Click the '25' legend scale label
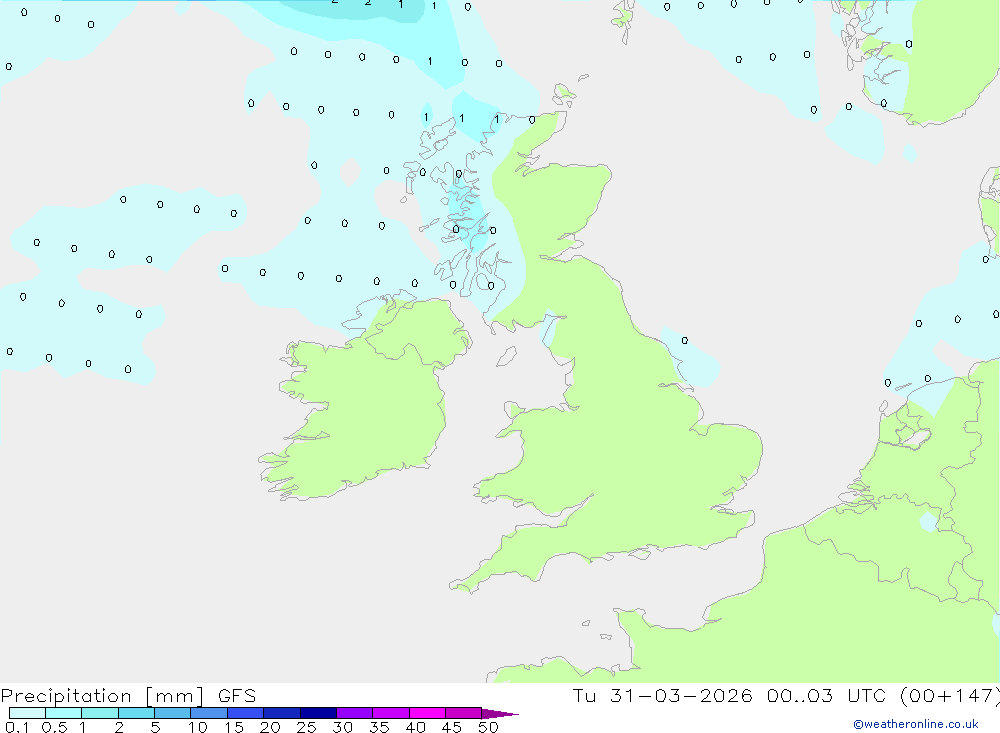1000x733 pixels. pos(306,727)
